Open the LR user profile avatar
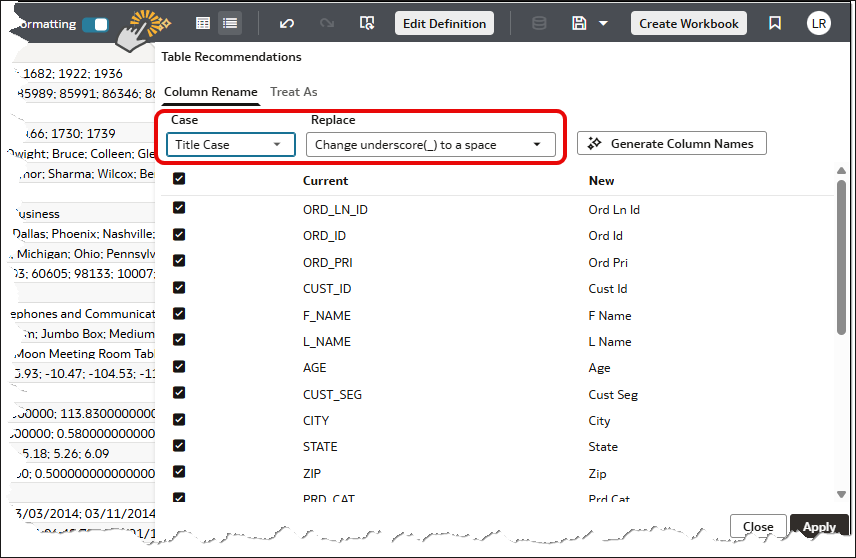Screen dimensions: 856x558 pyautogui.click(x=818, y=23)
